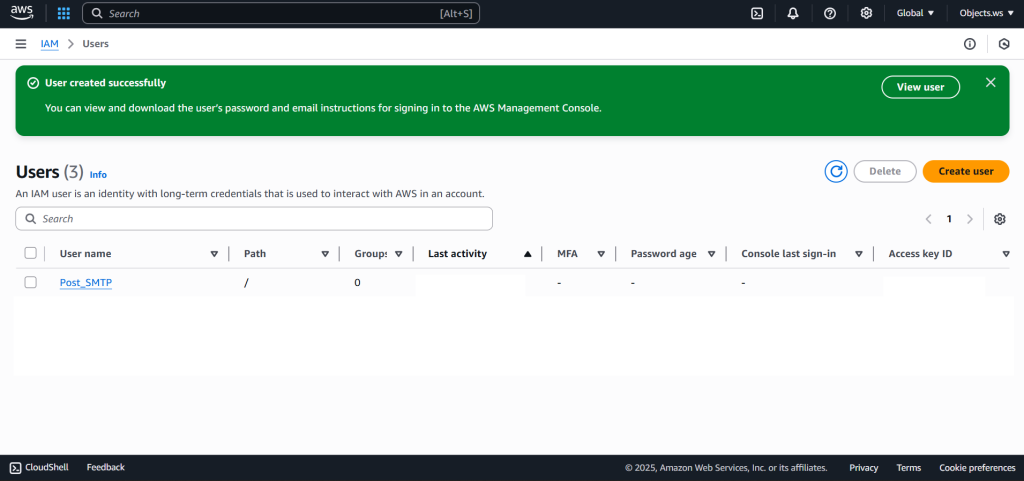Open CloudShell from the top bar icon
1024x481 pixels.
(x=758, y=14)
